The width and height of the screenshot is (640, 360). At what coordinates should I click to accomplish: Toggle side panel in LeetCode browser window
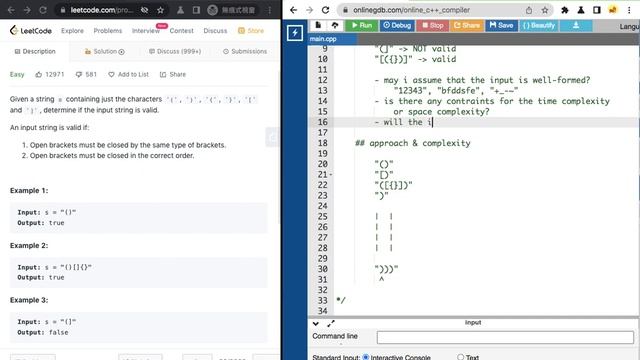pyautogui.click(x=196, y=10)
